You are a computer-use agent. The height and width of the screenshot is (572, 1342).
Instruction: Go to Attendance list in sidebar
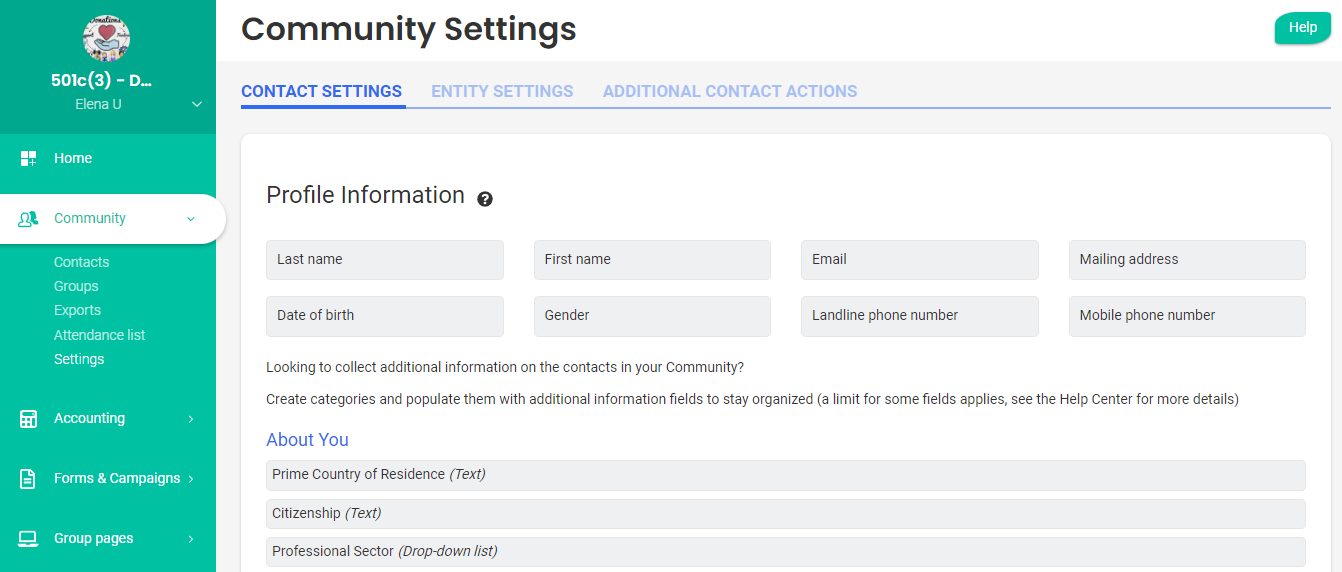point(100,335)
